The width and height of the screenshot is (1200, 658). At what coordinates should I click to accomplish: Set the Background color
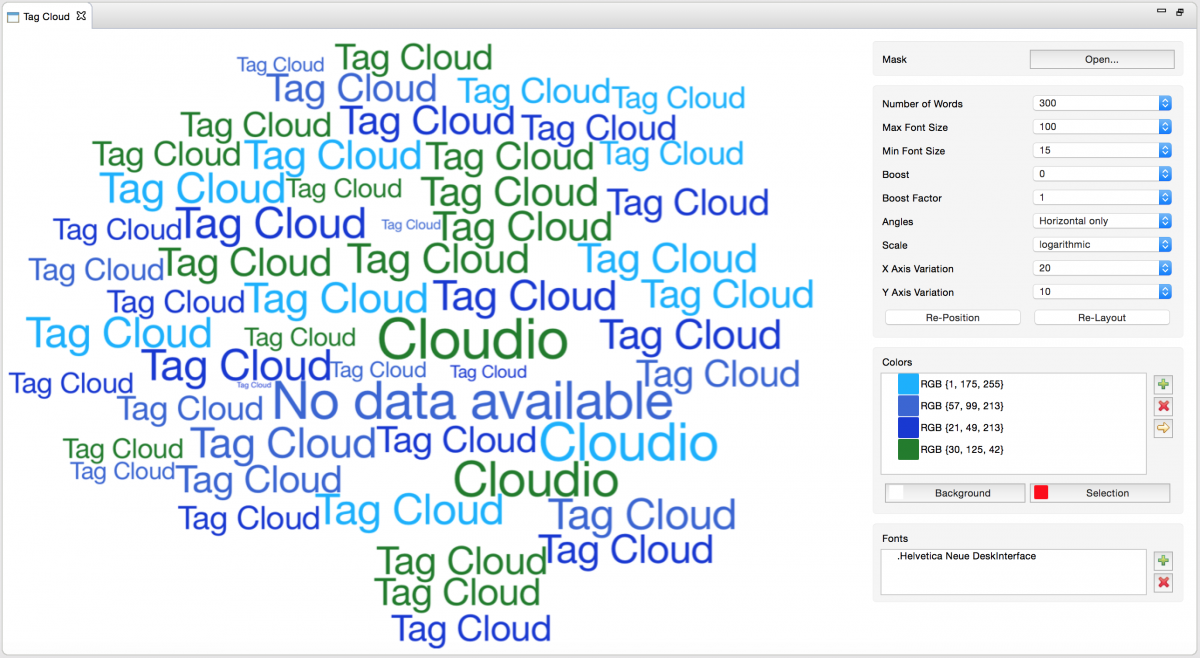954,492
